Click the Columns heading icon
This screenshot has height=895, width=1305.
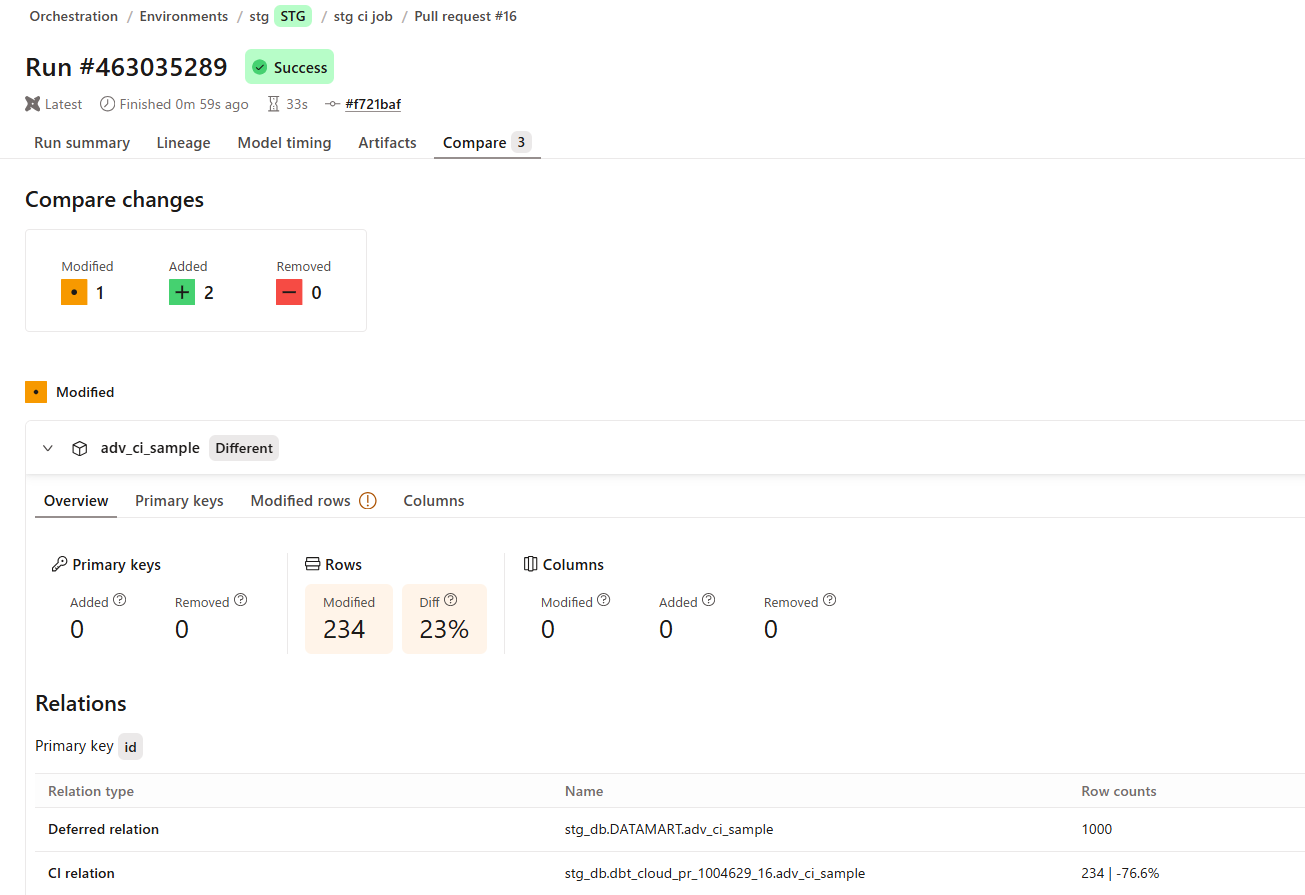(x=530, y=565)
